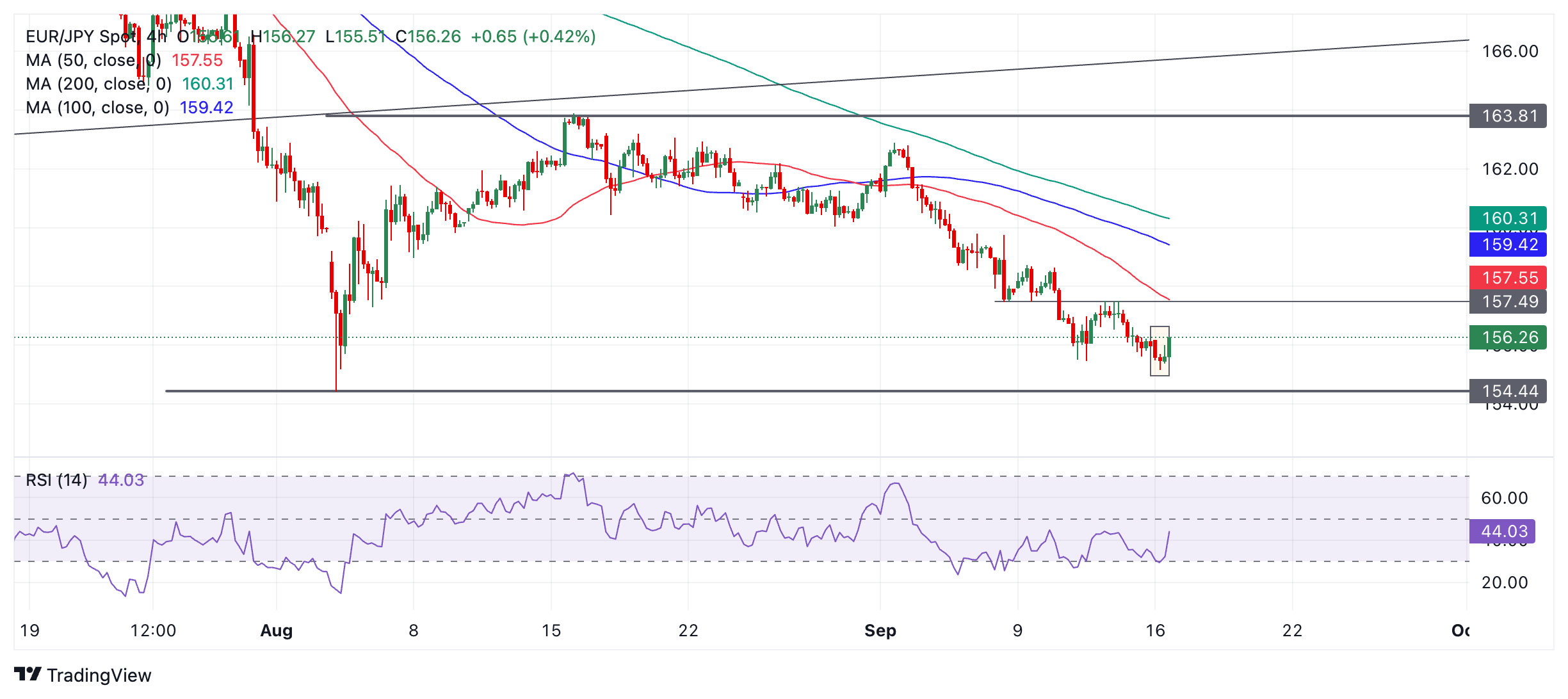1568x699 pixels.
Task: Click the Sep marker on time axis
Action: 880,631
